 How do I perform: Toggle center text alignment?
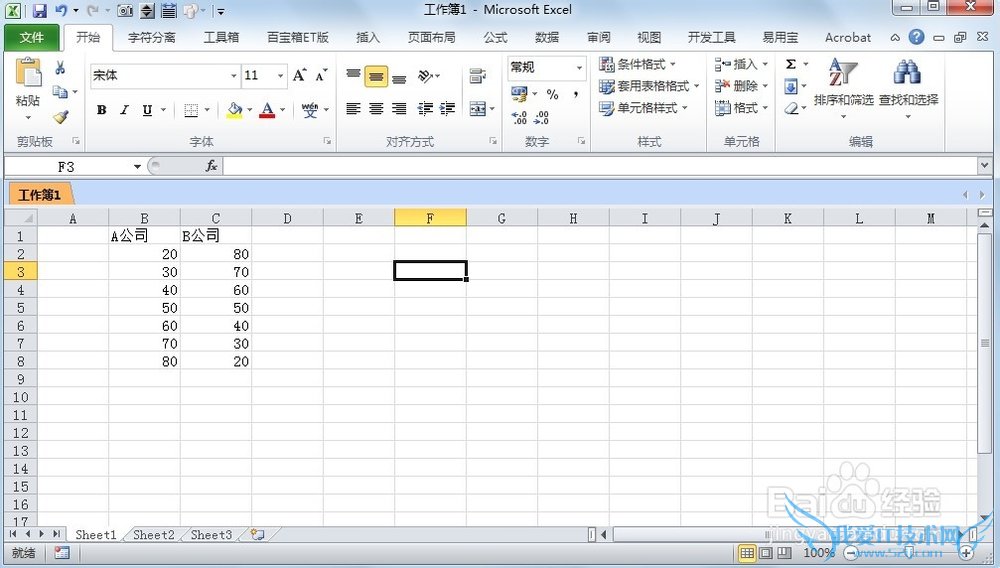(376, 109)
